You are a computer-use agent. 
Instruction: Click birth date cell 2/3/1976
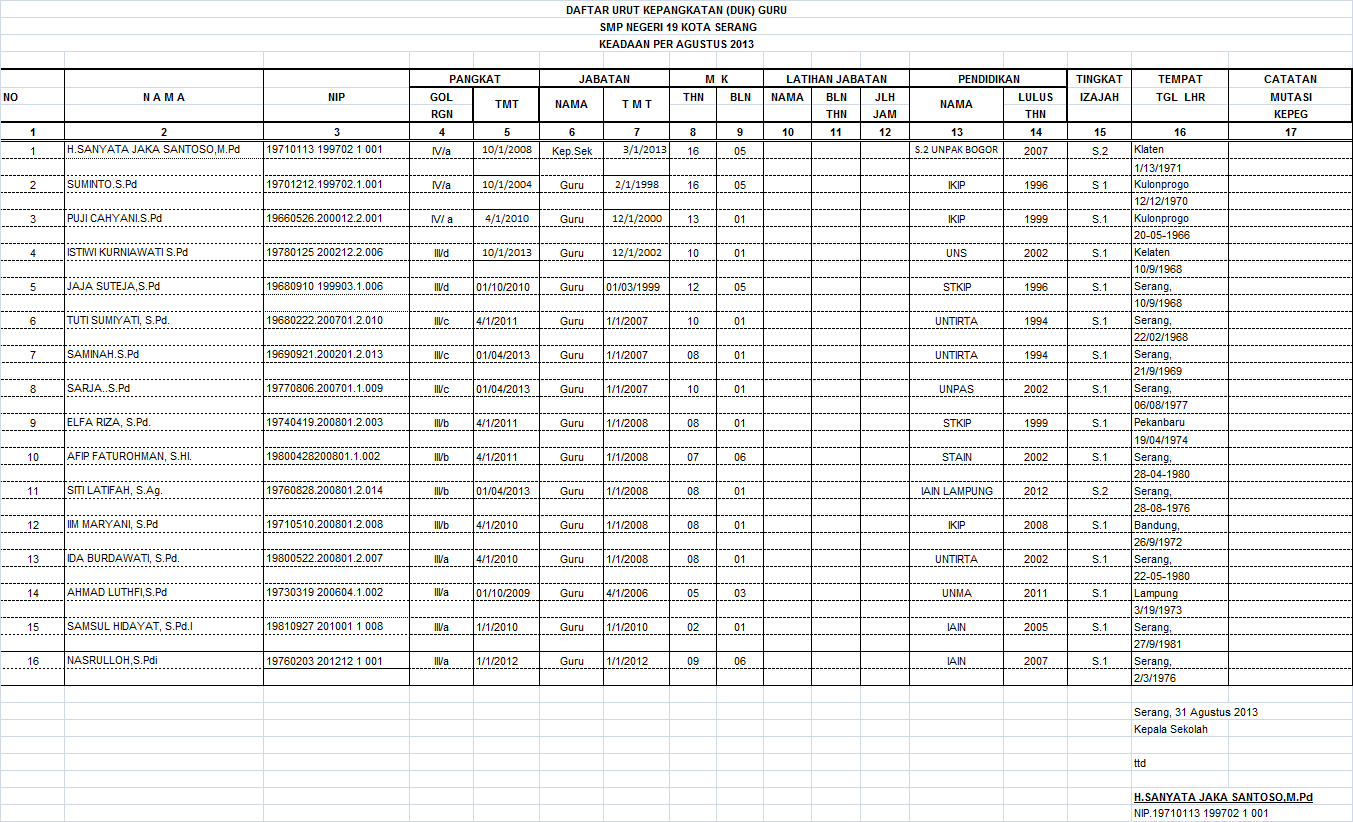coord(1180,677)
